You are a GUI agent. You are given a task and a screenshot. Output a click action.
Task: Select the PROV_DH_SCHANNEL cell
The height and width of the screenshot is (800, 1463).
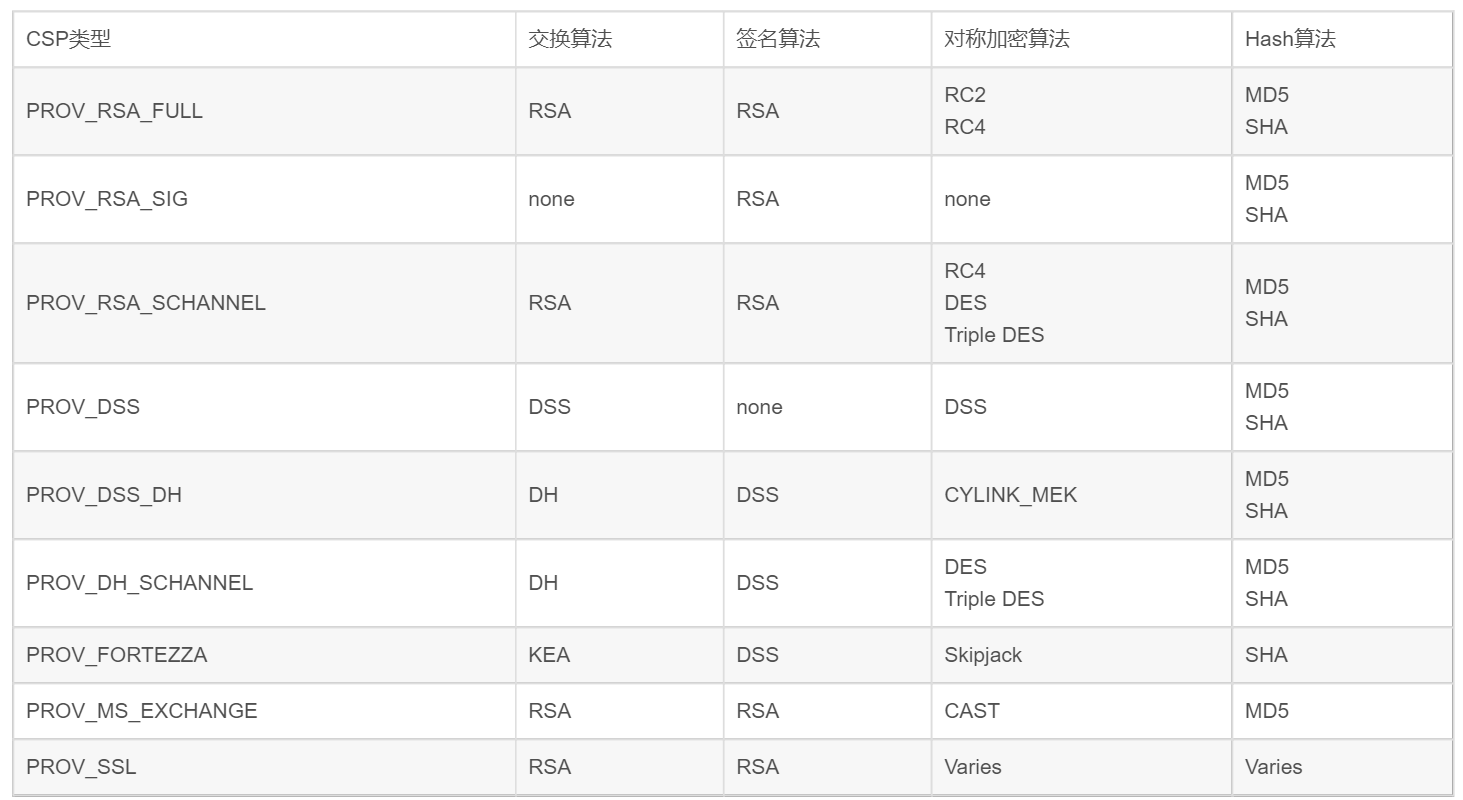click(140, 583)
